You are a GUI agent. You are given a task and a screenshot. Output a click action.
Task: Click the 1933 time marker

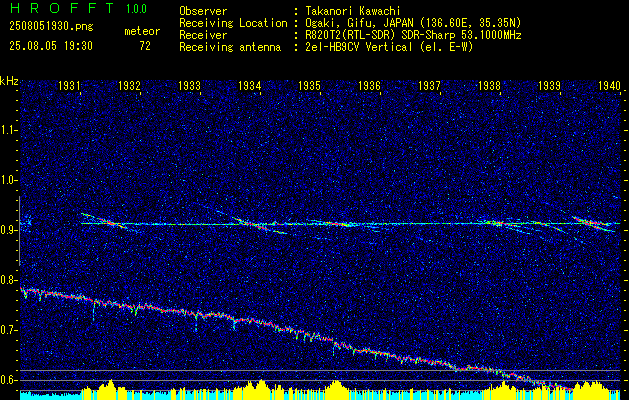click(190, 85)
